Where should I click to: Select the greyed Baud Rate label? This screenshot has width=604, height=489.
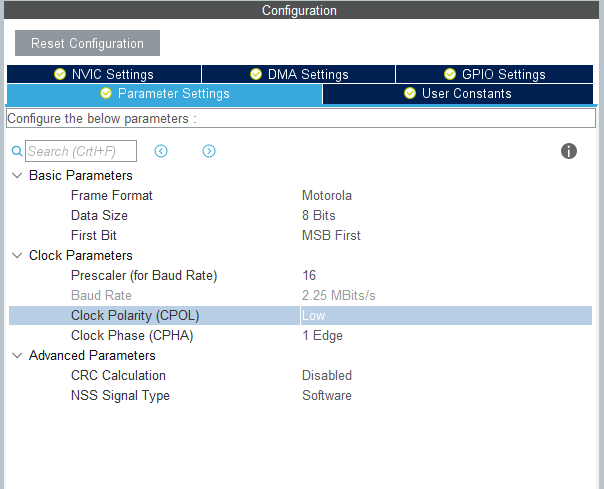(101, 296)
